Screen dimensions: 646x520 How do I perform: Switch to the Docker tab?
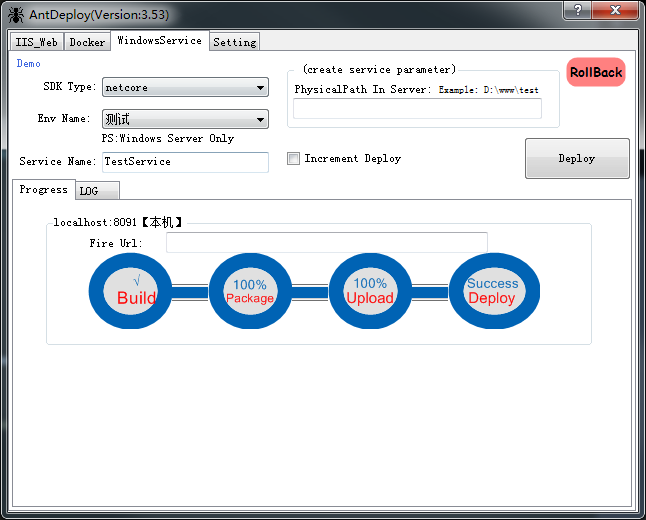[x=87, y=42]
